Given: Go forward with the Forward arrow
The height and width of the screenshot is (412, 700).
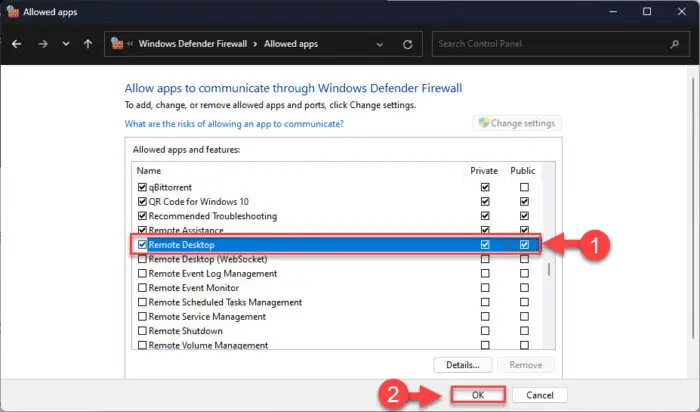Looking at the screenshot, I should coord(42,44).
